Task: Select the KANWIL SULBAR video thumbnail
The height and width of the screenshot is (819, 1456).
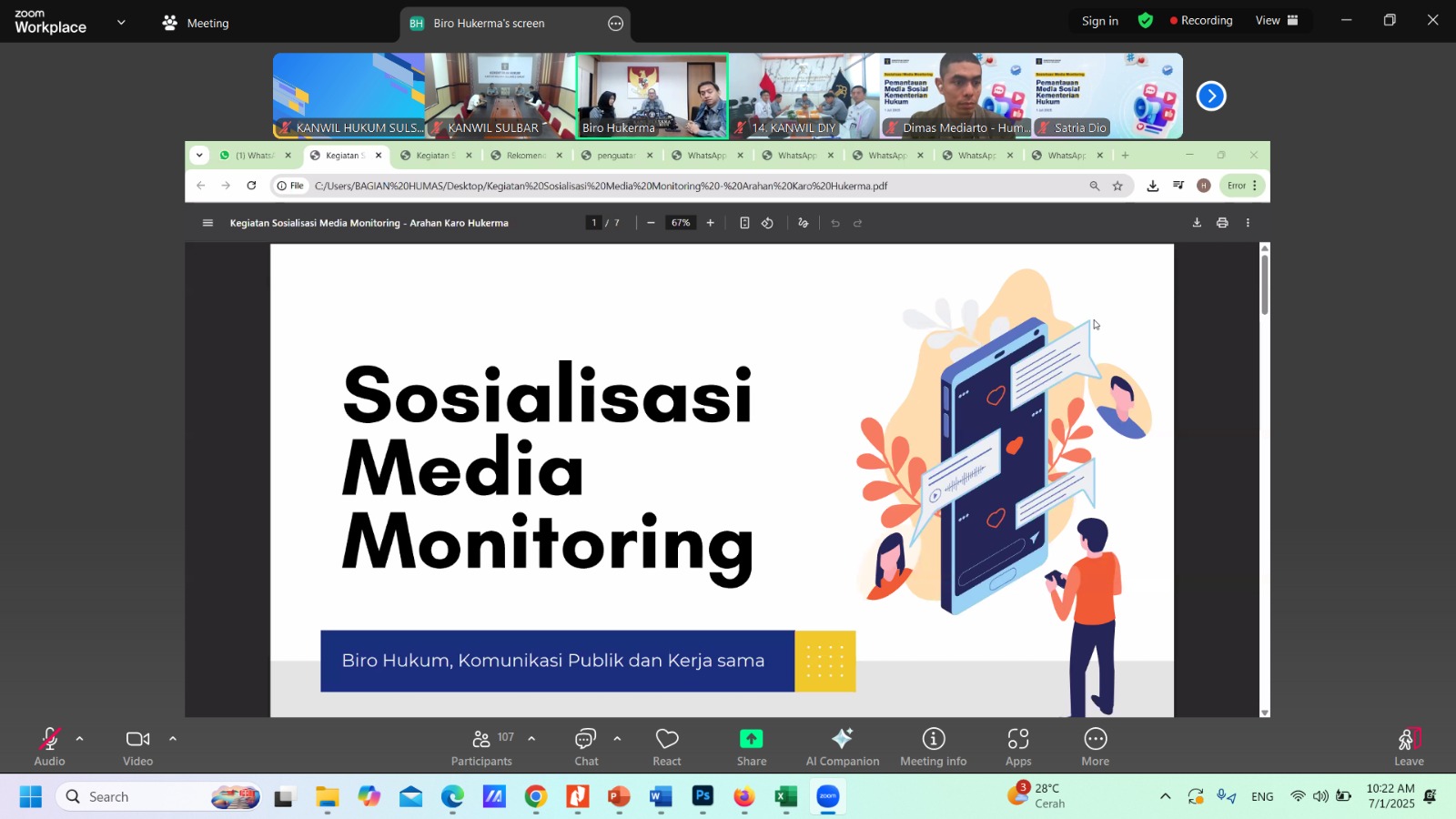Action: pyautogui.click(x=500, y=96)
